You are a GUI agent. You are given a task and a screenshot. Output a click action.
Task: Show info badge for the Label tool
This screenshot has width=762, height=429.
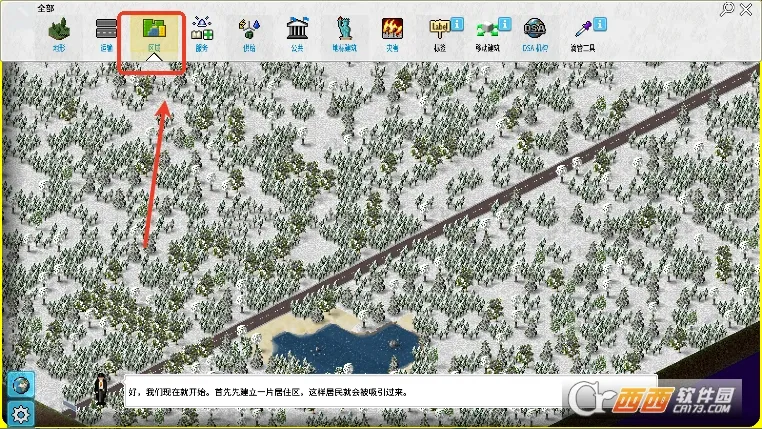(x=457, y=24)
